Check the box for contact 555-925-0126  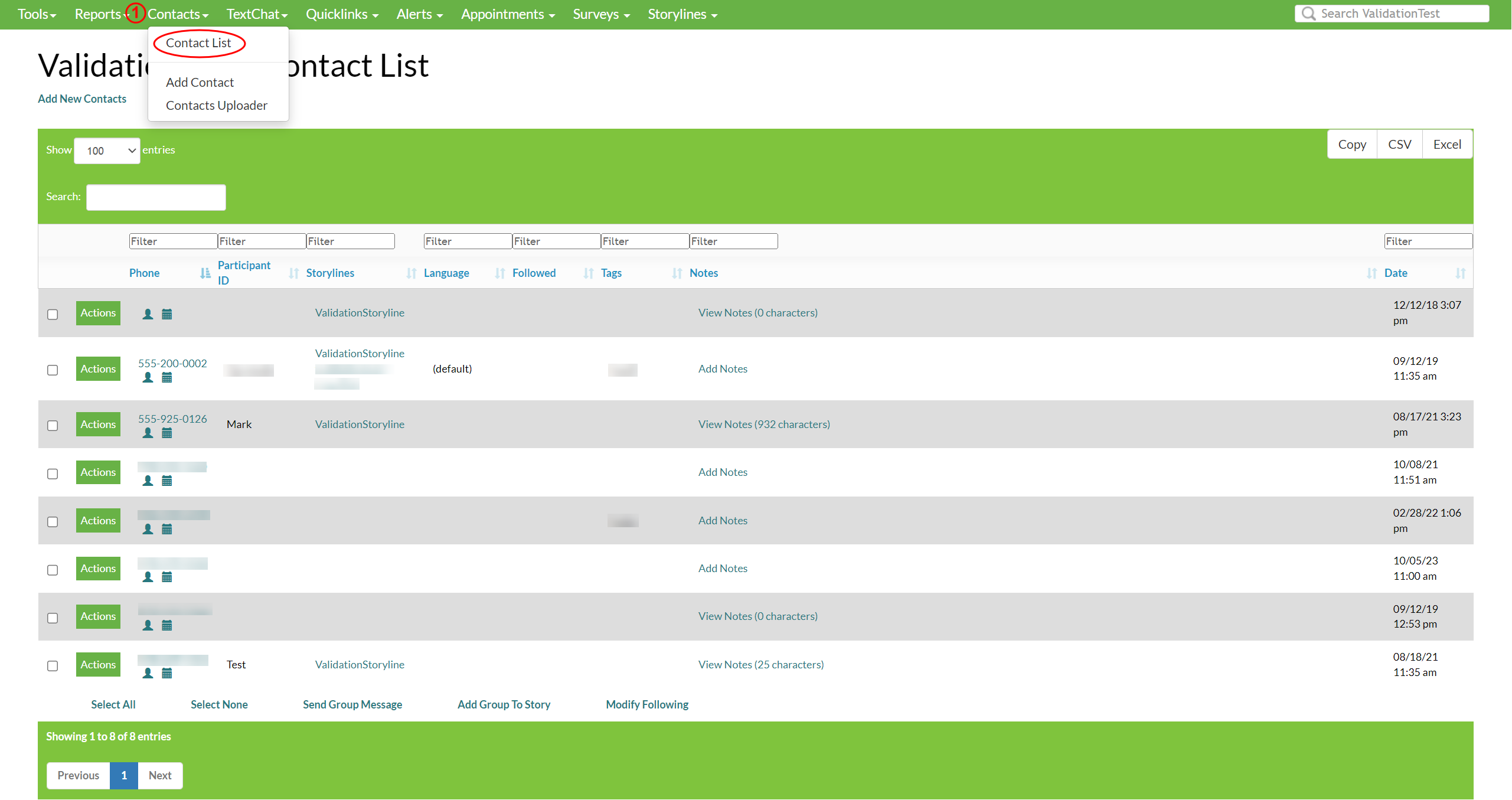(x=53, y=425)
